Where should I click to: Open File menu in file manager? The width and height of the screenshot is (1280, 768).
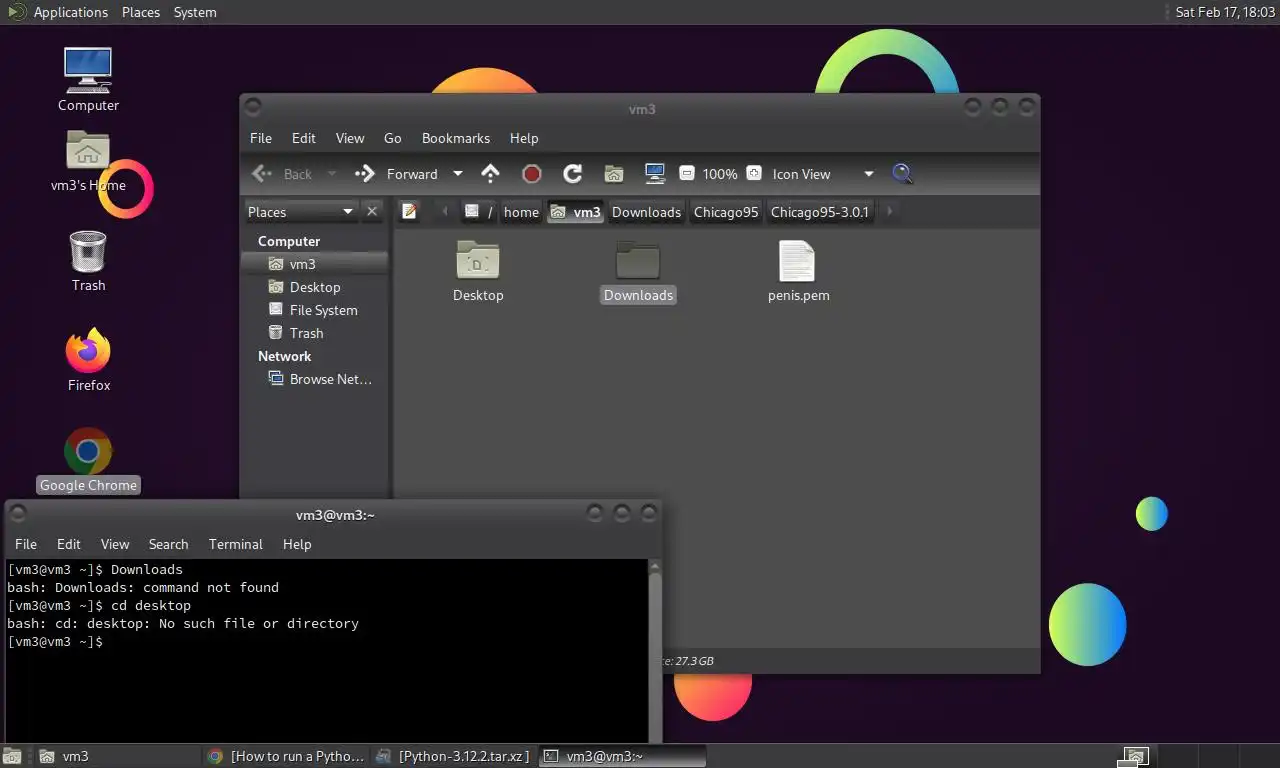coord(261,138)
